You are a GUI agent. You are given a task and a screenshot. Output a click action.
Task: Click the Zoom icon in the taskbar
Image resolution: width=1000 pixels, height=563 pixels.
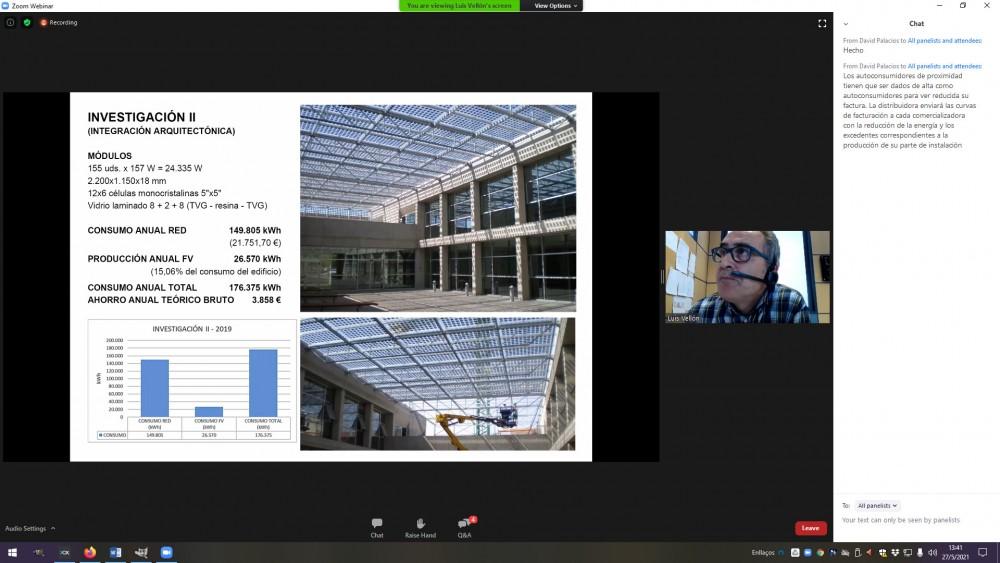coord(167,552)
